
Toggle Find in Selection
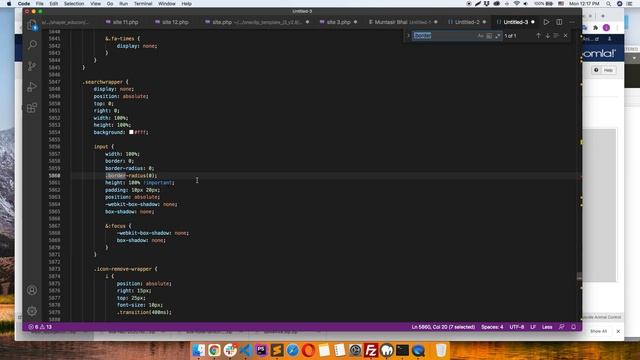pyautogui.click(x=556, y=36)
